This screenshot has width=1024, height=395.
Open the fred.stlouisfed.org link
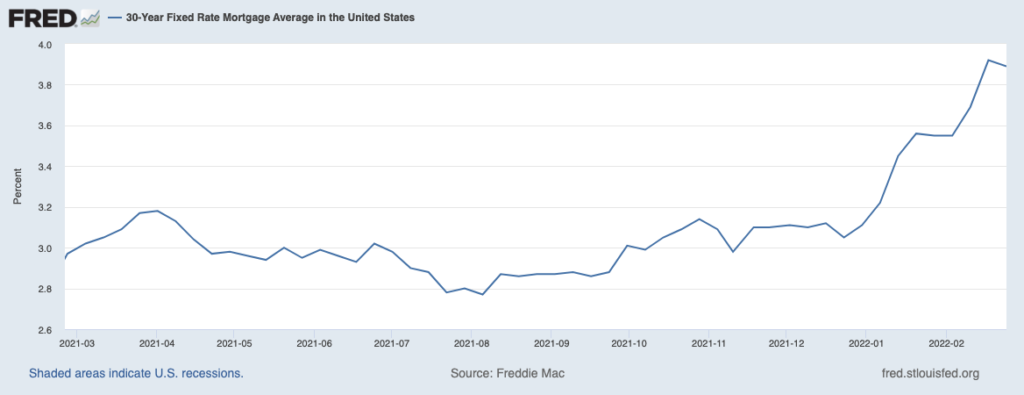click(x=931, y=374)
